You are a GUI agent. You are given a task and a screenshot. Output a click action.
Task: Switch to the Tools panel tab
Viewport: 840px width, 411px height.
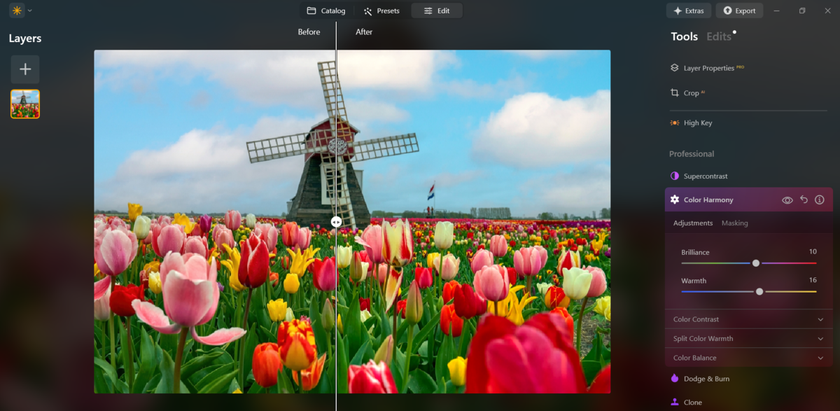[684, 36]
